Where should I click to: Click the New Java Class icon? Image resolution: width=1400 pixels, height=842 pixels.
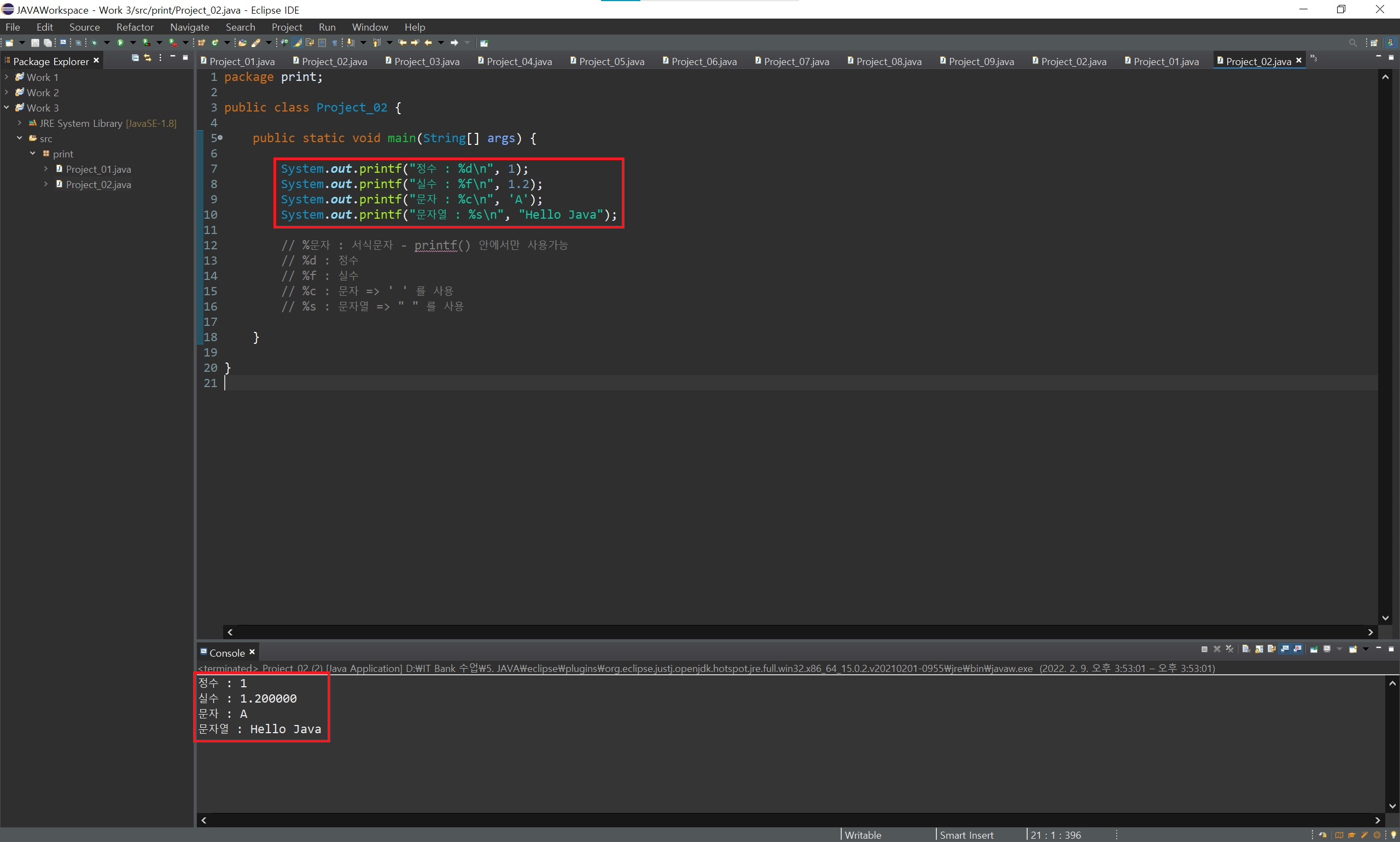[x=215, y=43]
